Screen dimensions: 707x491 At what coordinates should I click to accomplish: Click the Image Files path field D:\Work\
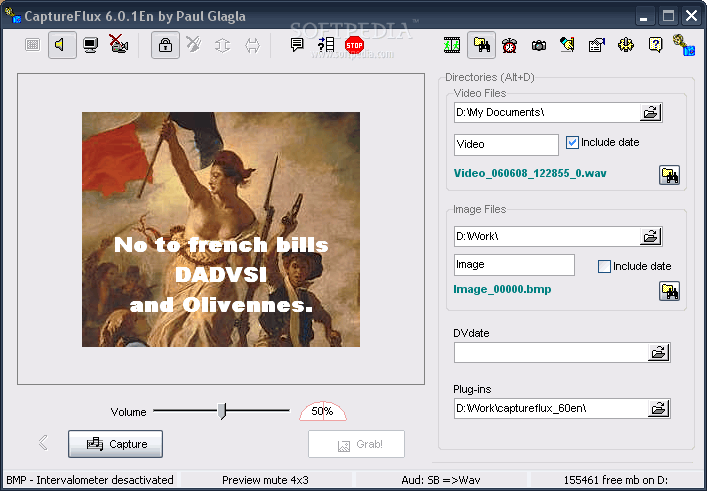[x=547, y=236]
